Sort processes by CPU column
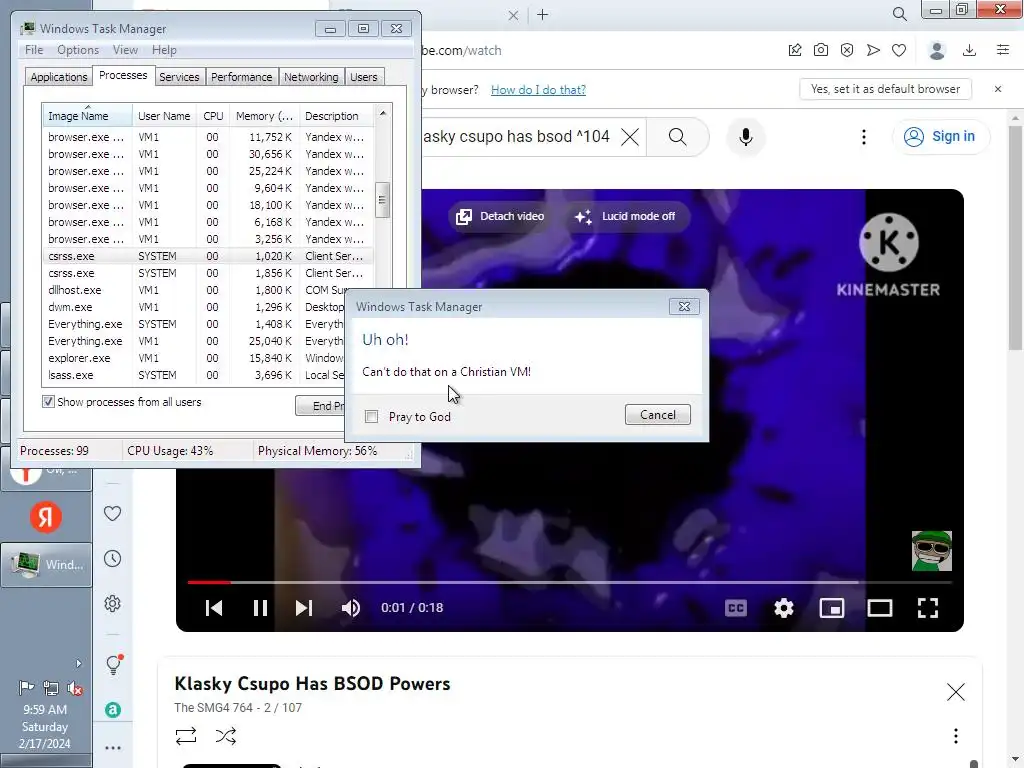The image size is (1024, 768). click(213, 116)
